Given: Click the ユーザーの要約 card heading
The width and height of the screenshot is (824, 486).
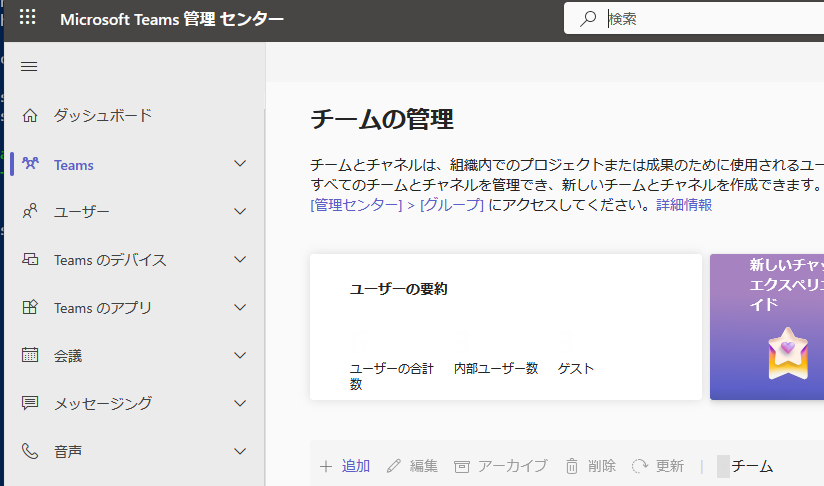Looking at the screenshot, I should pyautogui.click(x=399, y=289).
